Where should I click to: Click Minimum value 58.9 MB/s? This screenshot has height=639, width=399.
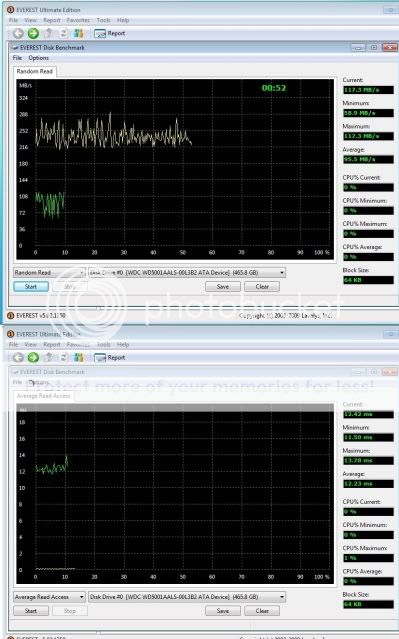tap(368, 113)
